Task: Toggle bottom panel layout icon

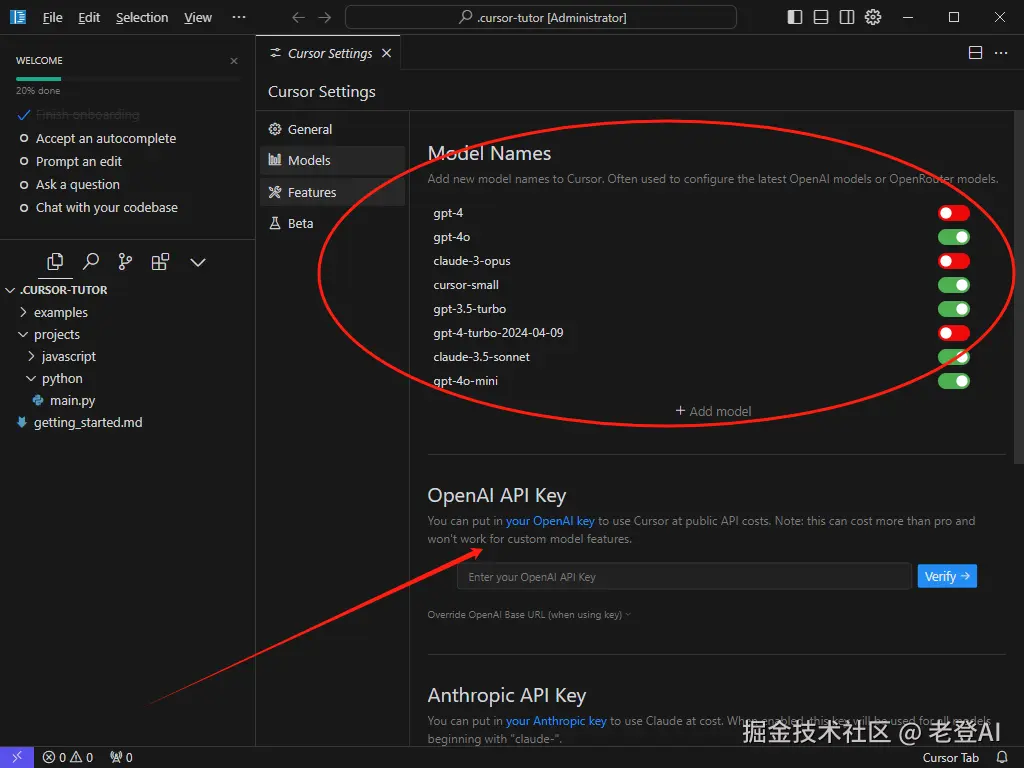Action: point(821,17)
